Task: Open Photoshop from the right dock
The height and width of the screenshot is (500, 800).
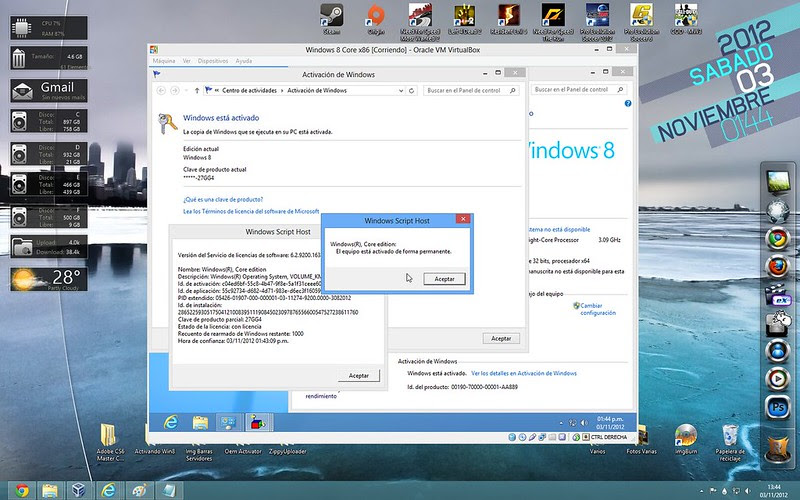Action: (778, 407)
